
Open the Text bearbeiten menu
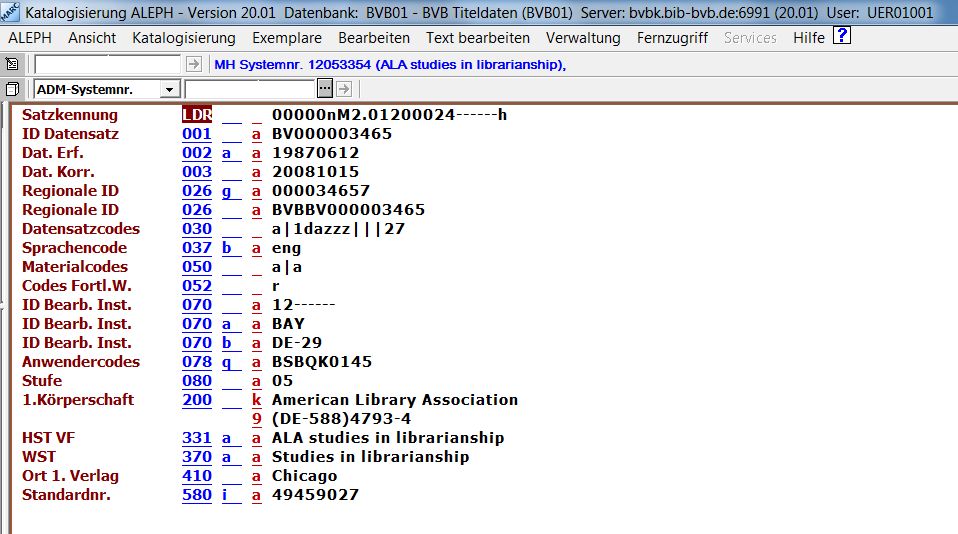[x=477, y=38]
